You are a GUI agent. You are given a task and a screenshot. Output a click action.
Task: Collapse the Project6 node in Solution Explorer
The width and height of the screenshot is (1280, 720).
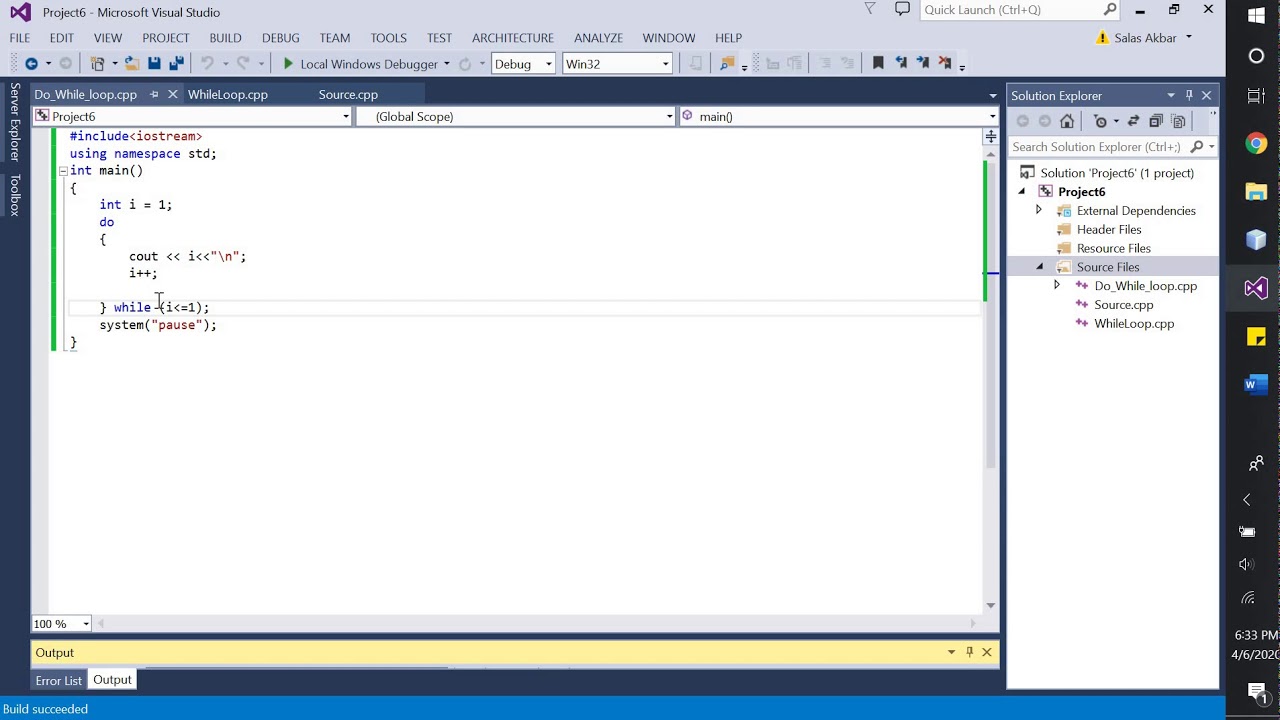tap(1022, 191)
